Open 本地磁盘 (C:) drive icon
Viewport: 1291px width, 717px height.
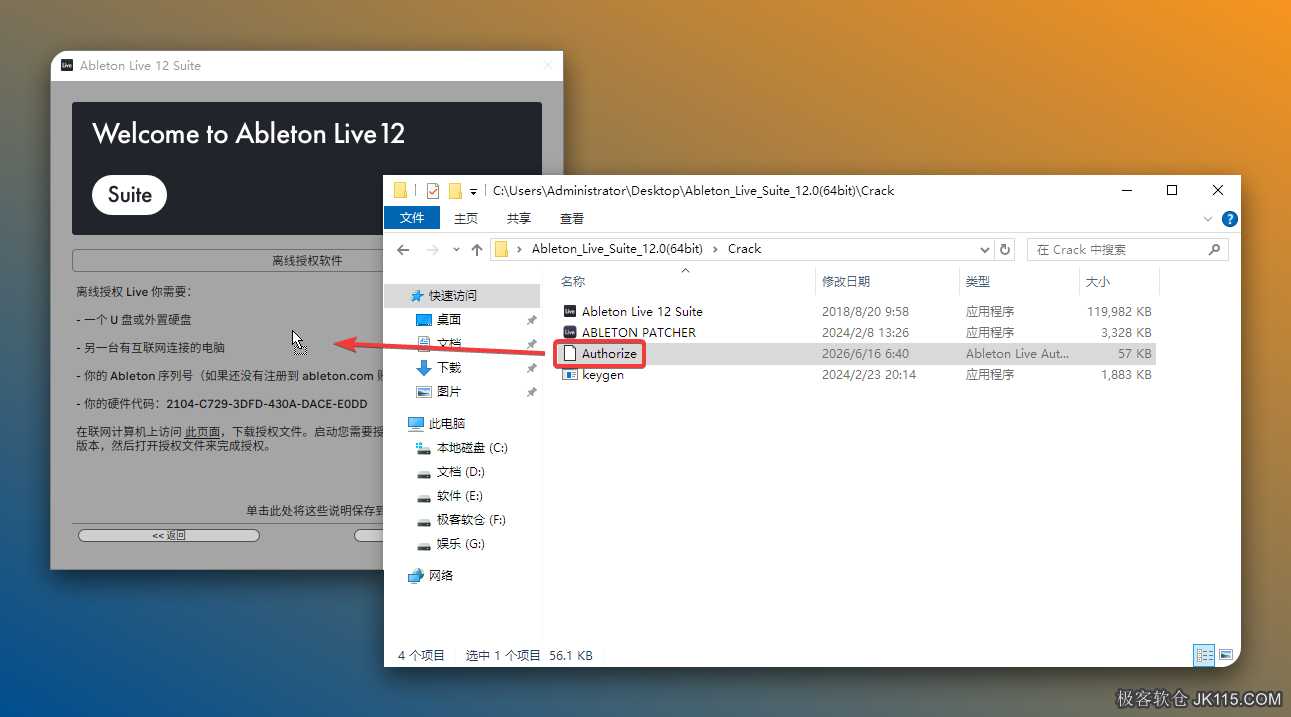click(424, 448)
